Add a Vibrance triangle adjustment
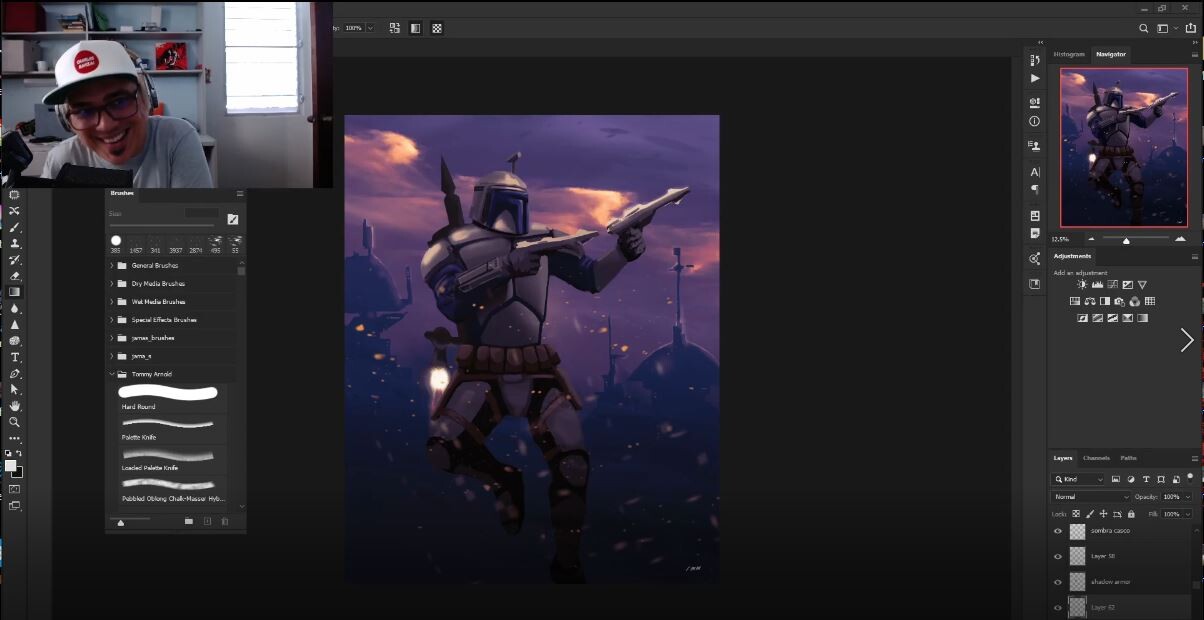The image size is (1204, 620). coord(1142,285)
